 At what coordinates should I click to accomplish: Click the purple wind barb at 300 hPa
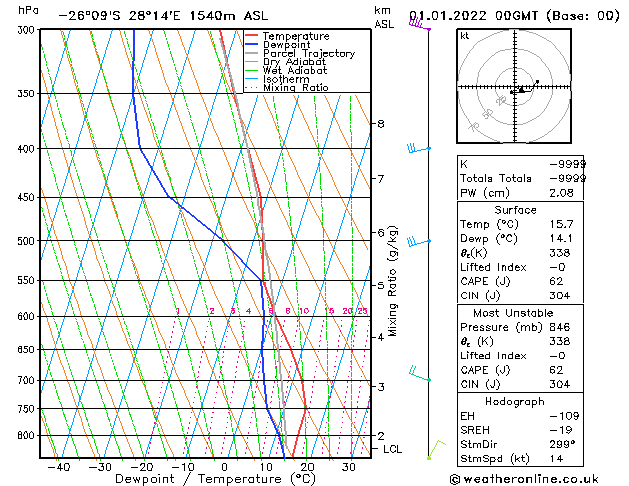420,25
